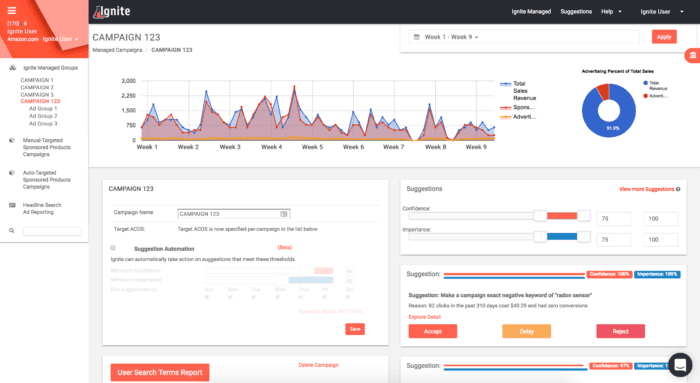The height and width of the screenshot is (383, 700).
Task: Open the User Search Terms Report
Action: pyautogui.click(x=160, y=372)
